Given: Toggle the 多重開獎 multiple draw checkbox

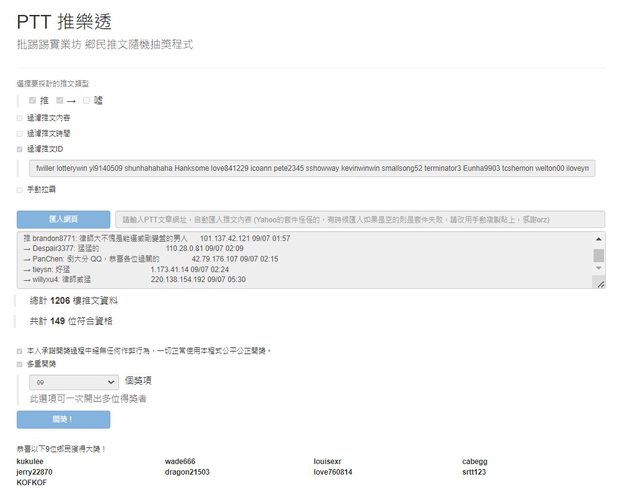Looking at the screenshot, I should (19, 365).
